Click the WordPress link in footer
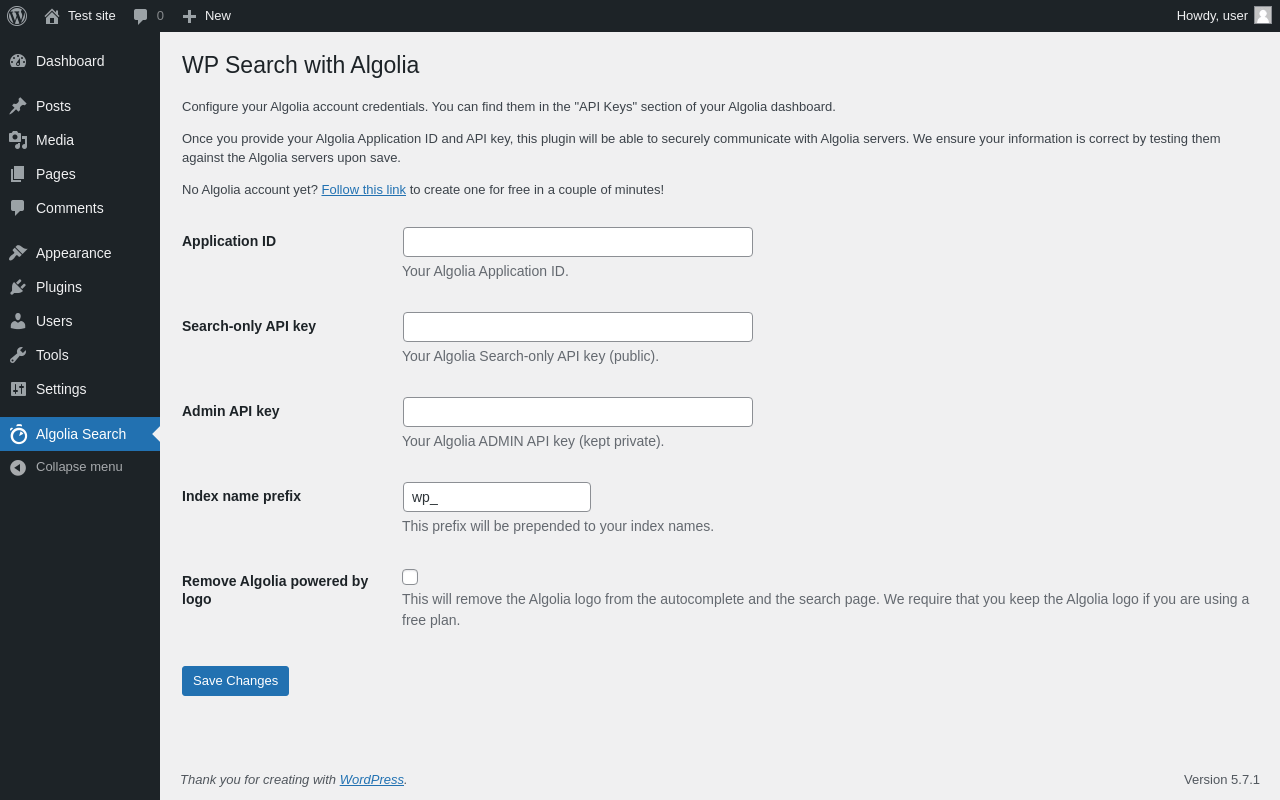Viewport: 1280px width, 800px height. pos(371,779)
